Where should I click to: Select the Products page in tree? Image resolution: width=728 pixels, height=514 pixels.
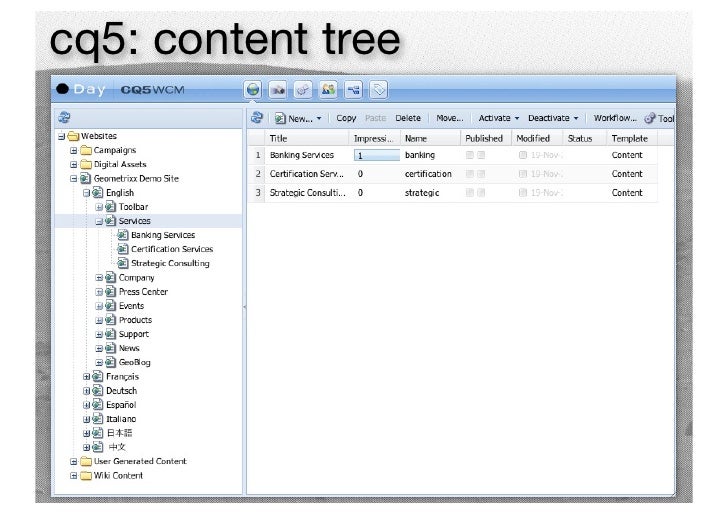[x=135, y=320]
